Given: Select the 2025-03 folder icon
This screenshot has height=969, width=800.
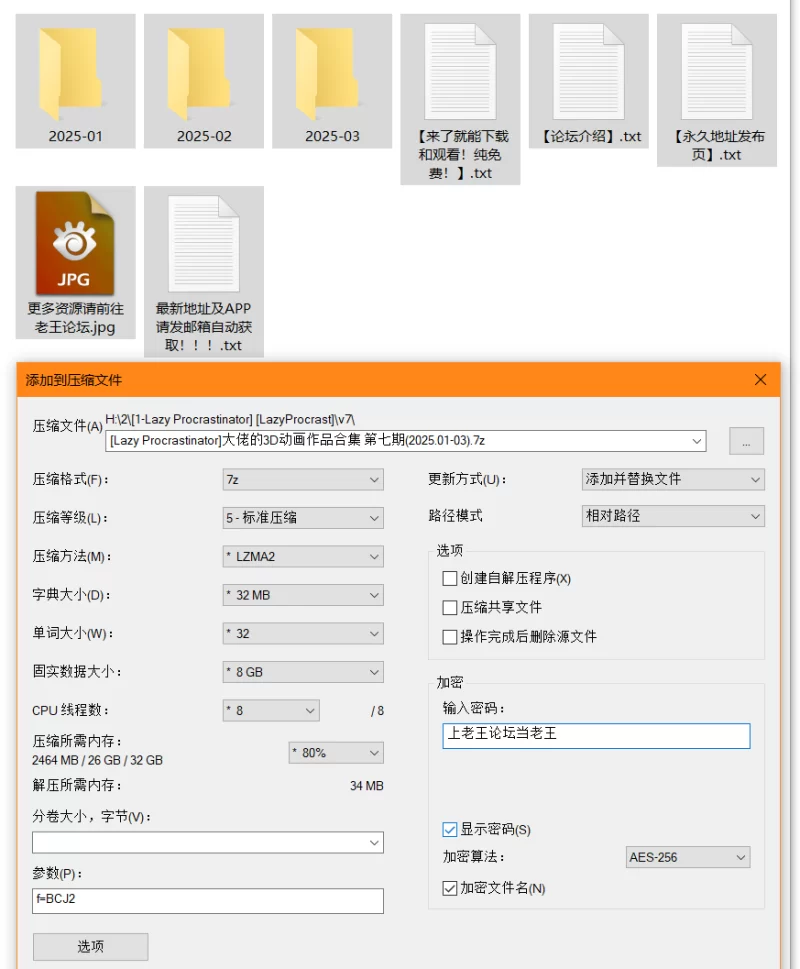Looking at the screenshot, I should point(328,74).
